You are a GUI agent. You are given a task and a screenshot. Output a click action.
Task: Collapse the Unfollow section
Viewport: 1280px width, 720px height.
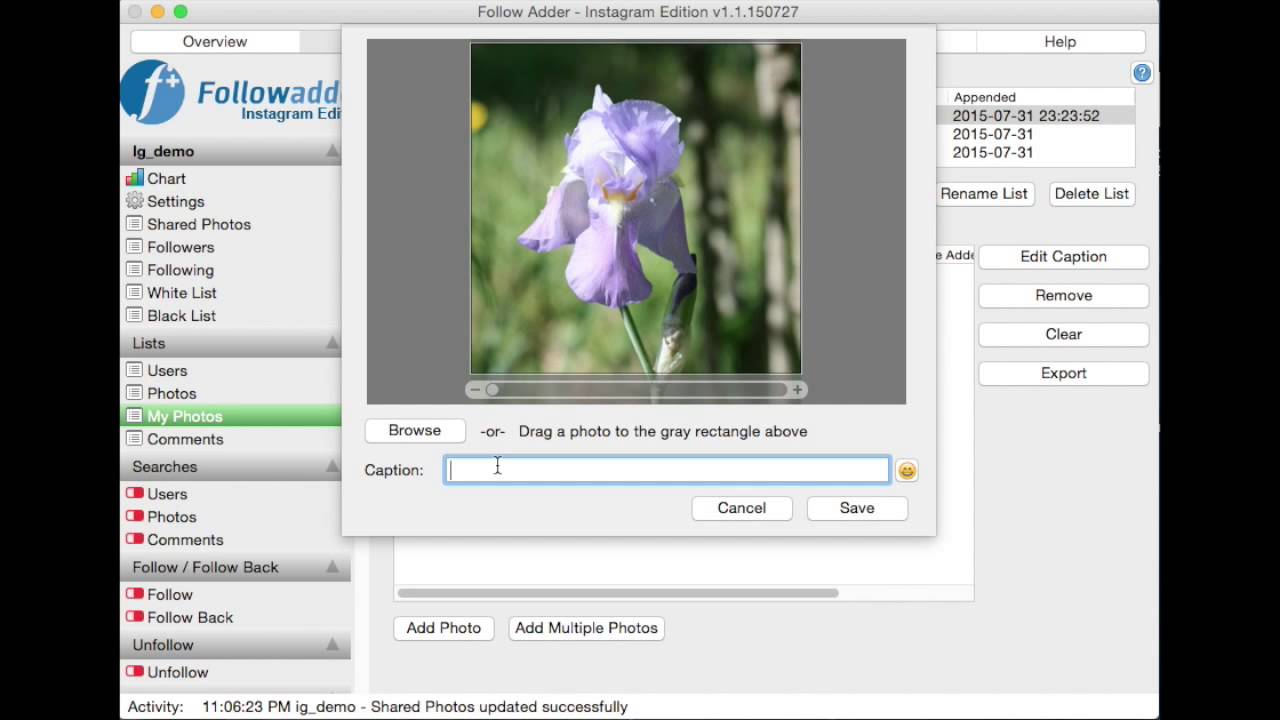tap(332, 645)
